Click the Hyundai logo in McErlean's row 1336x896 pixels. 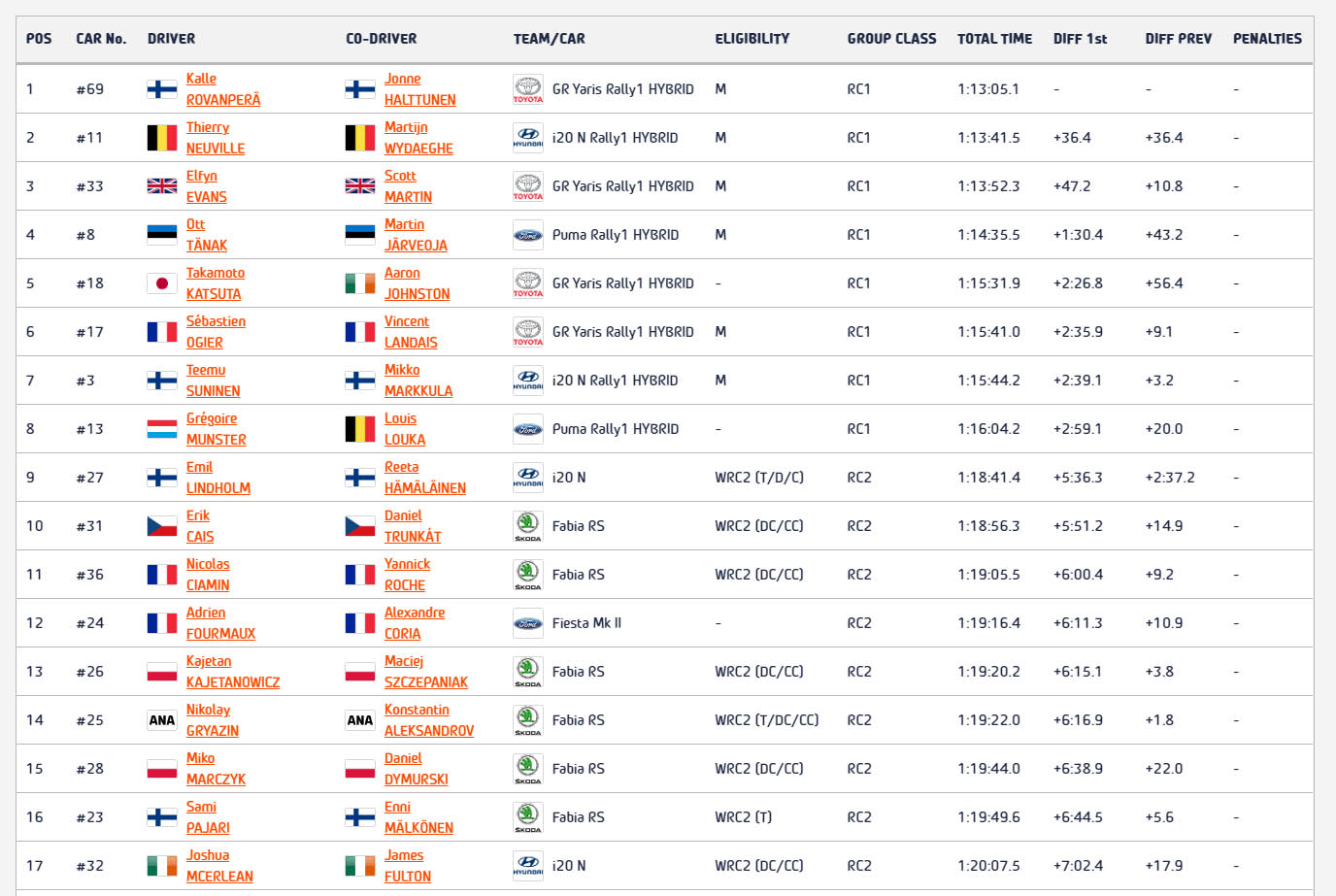point(527,866)
